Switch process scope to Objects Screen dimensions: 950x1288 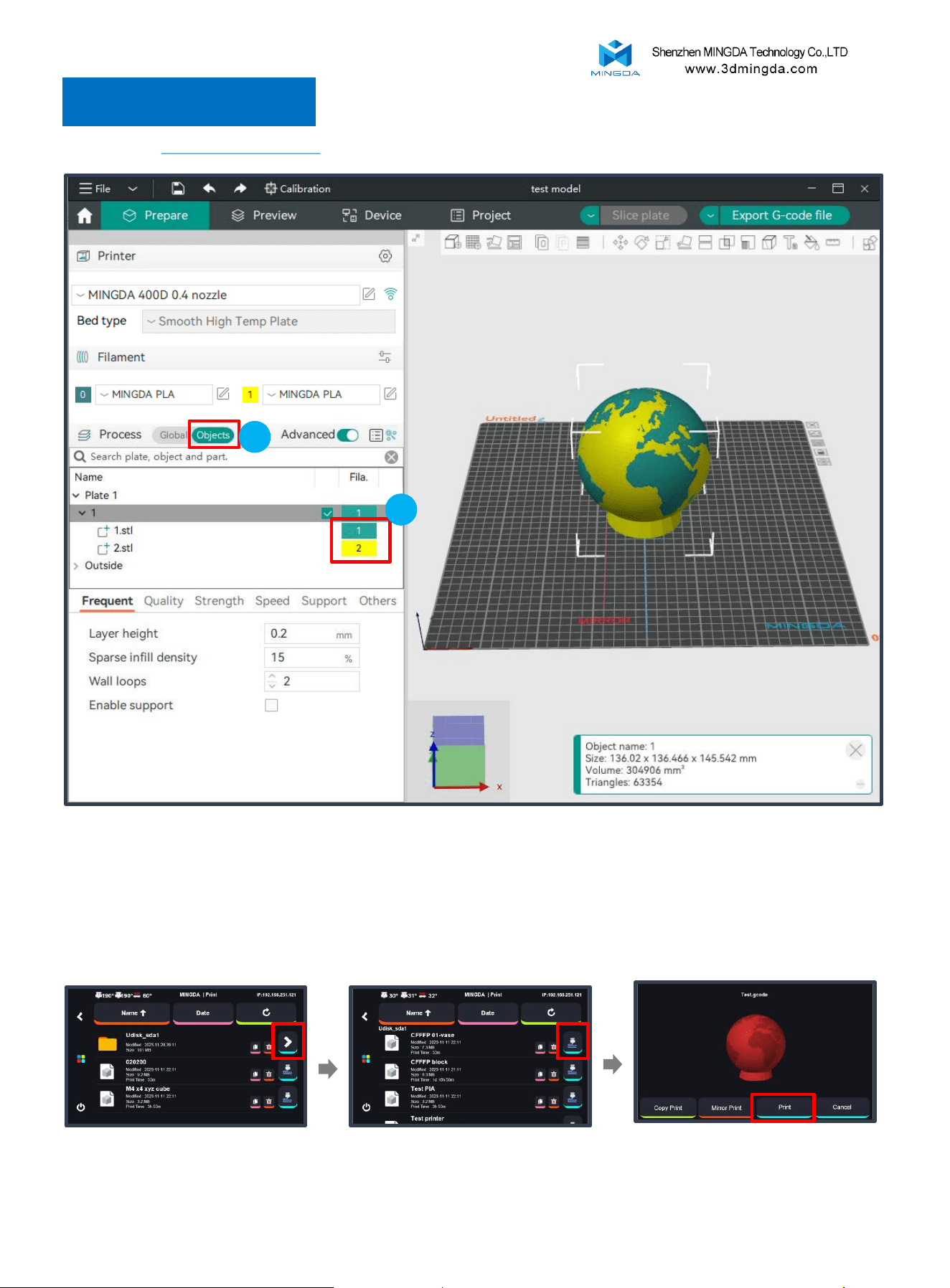(x=213, y=435)
